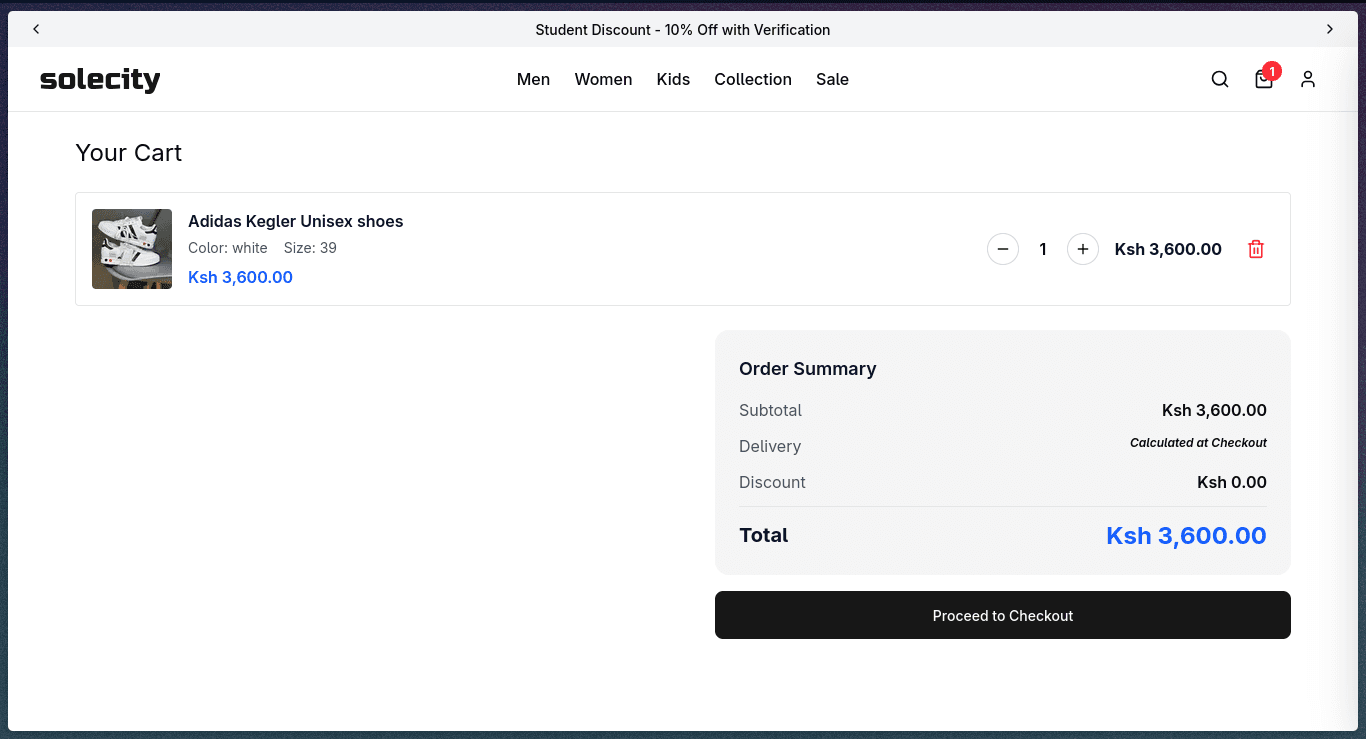
Task: Increase quantity with plus button
Action: click(1083, 249)
